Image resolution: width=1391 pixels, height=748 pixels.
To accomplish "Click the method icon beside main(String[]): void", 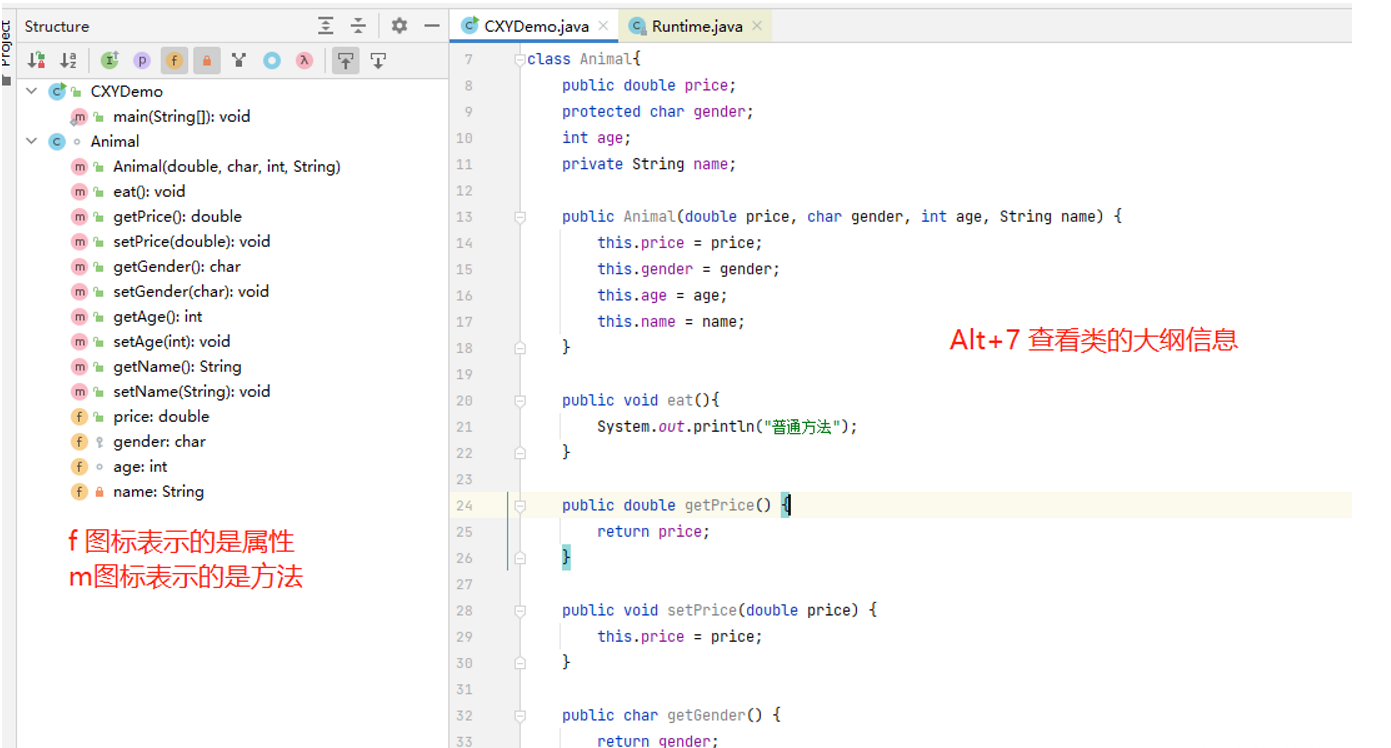I will [79, 117].
